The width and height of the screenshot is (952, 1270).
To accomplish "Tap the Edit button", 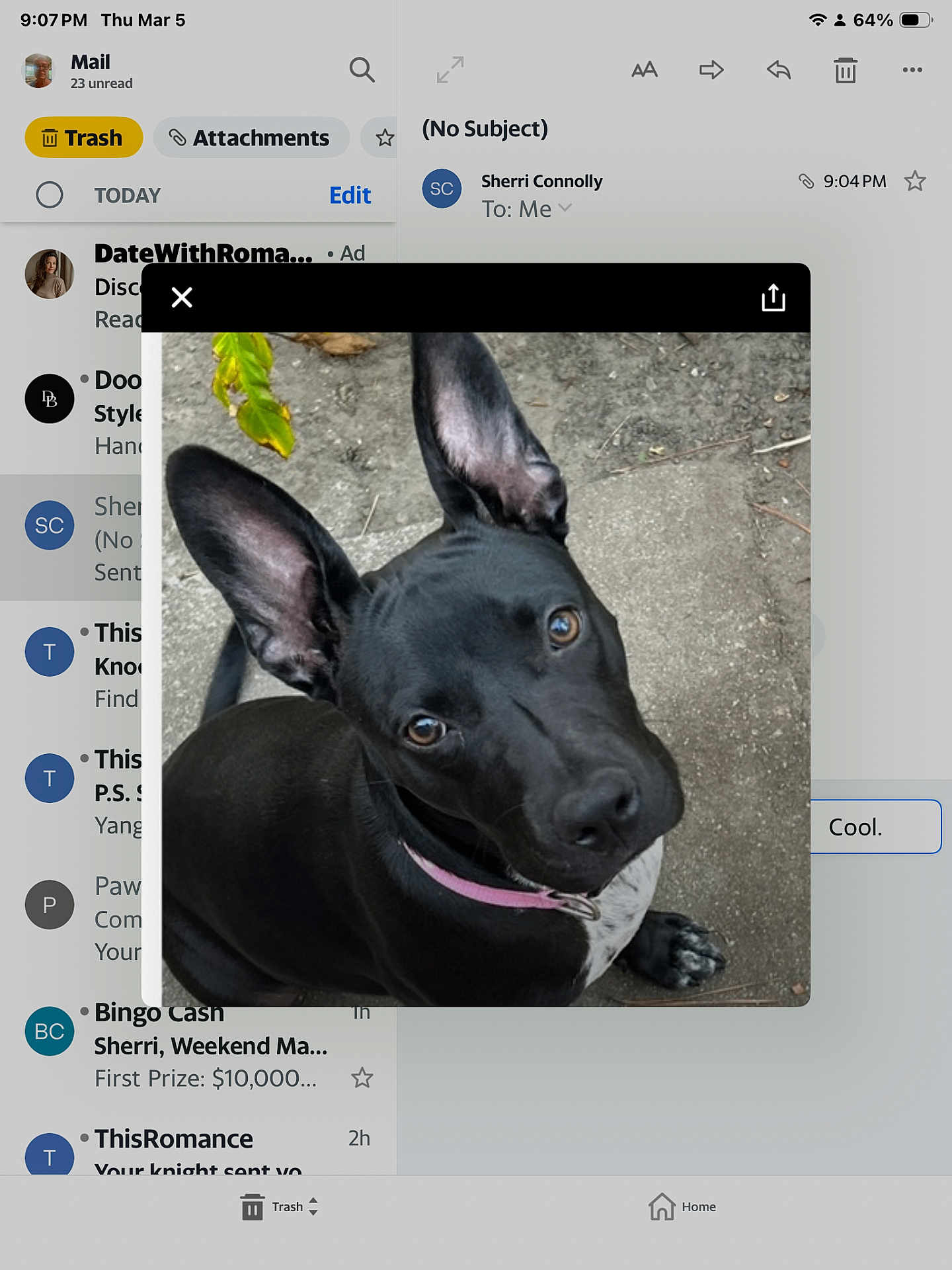I will click(x=350, y=195).
